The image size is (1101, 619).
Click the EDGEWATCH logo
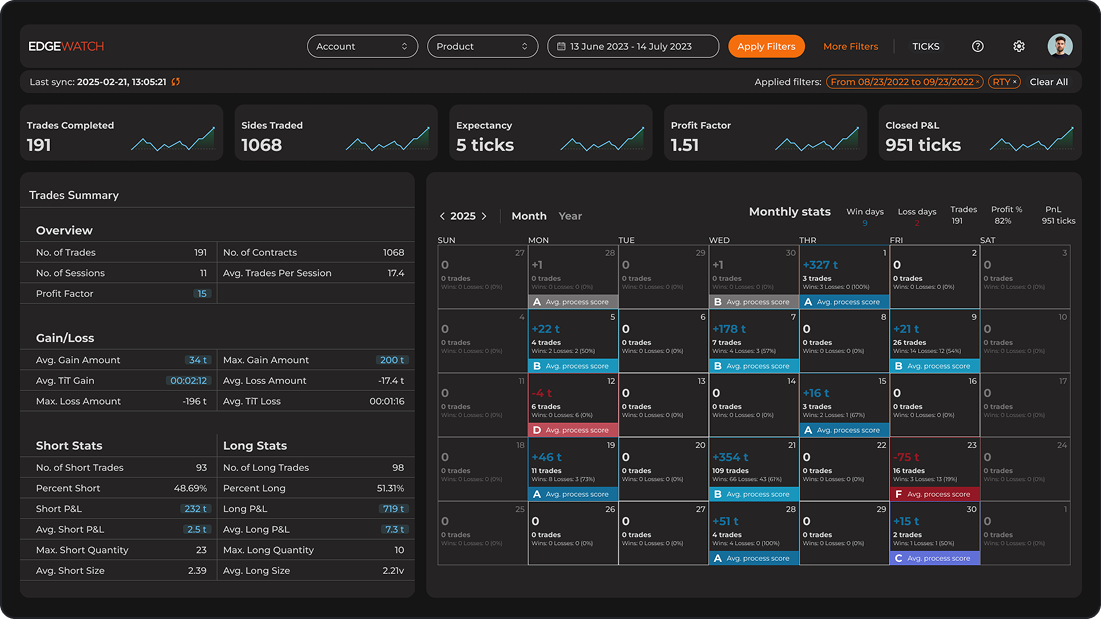coord(66,47)
